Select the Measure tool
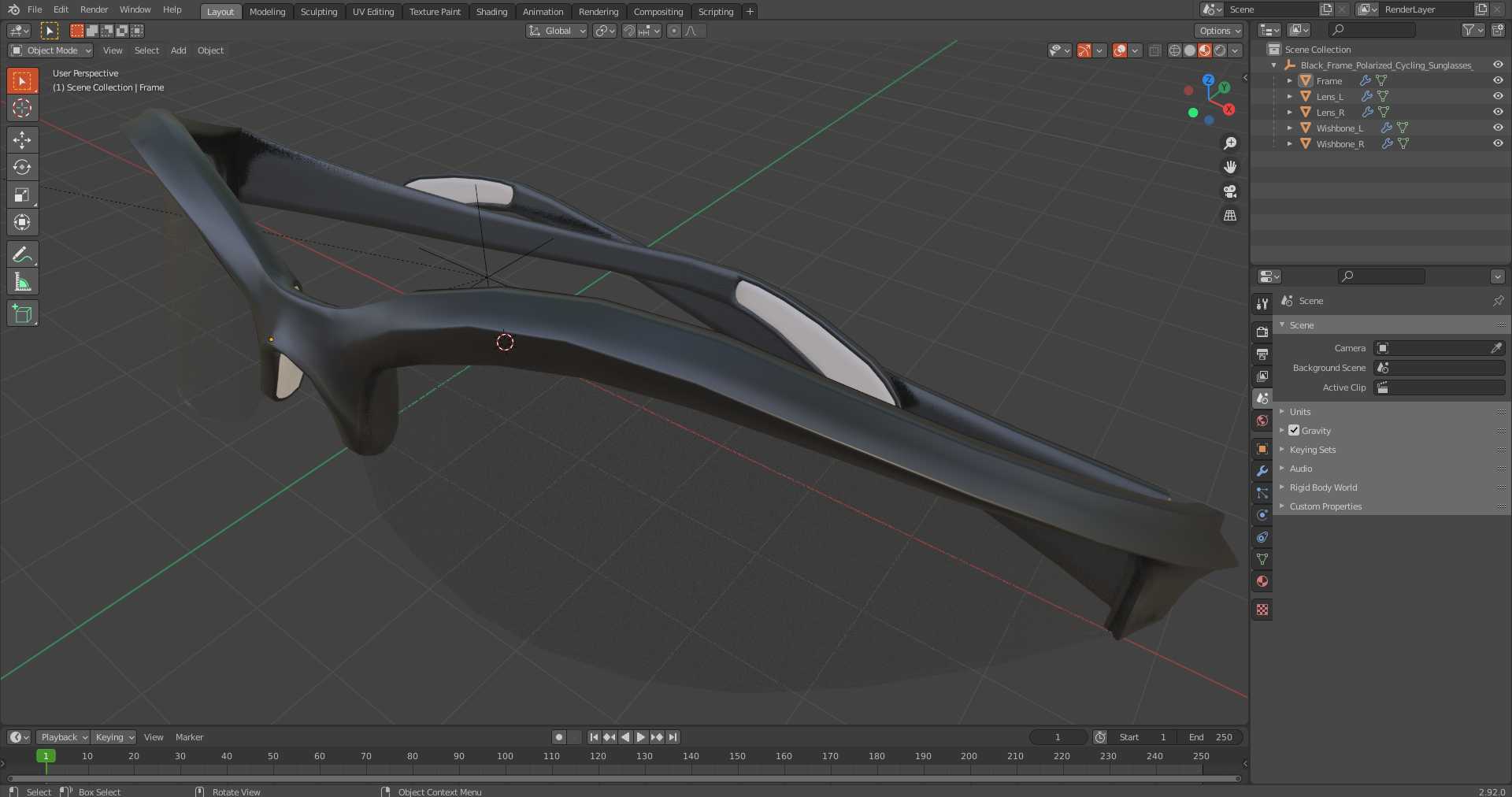The height and width of the screenshot is (797, 1512). click(22, 282)
